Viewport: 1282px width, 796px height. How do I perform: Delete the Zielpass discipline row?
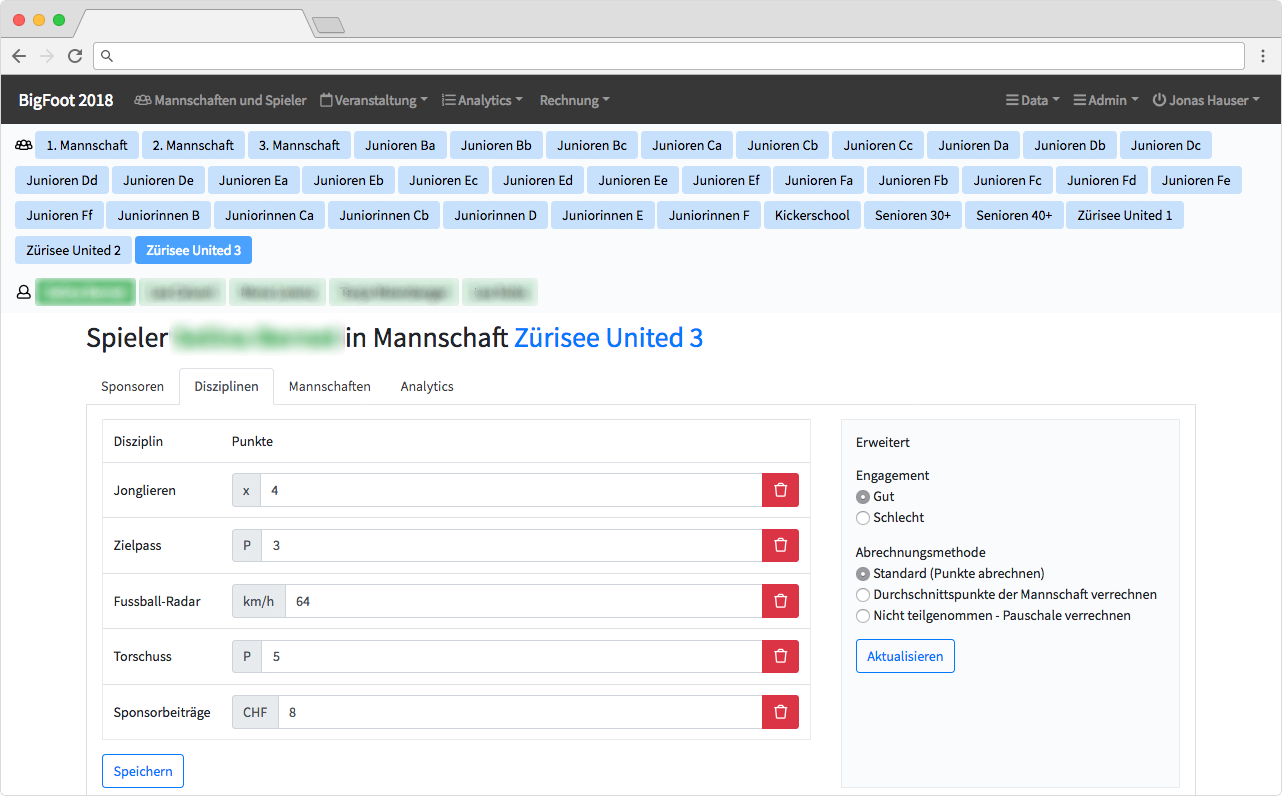(780, 545)
